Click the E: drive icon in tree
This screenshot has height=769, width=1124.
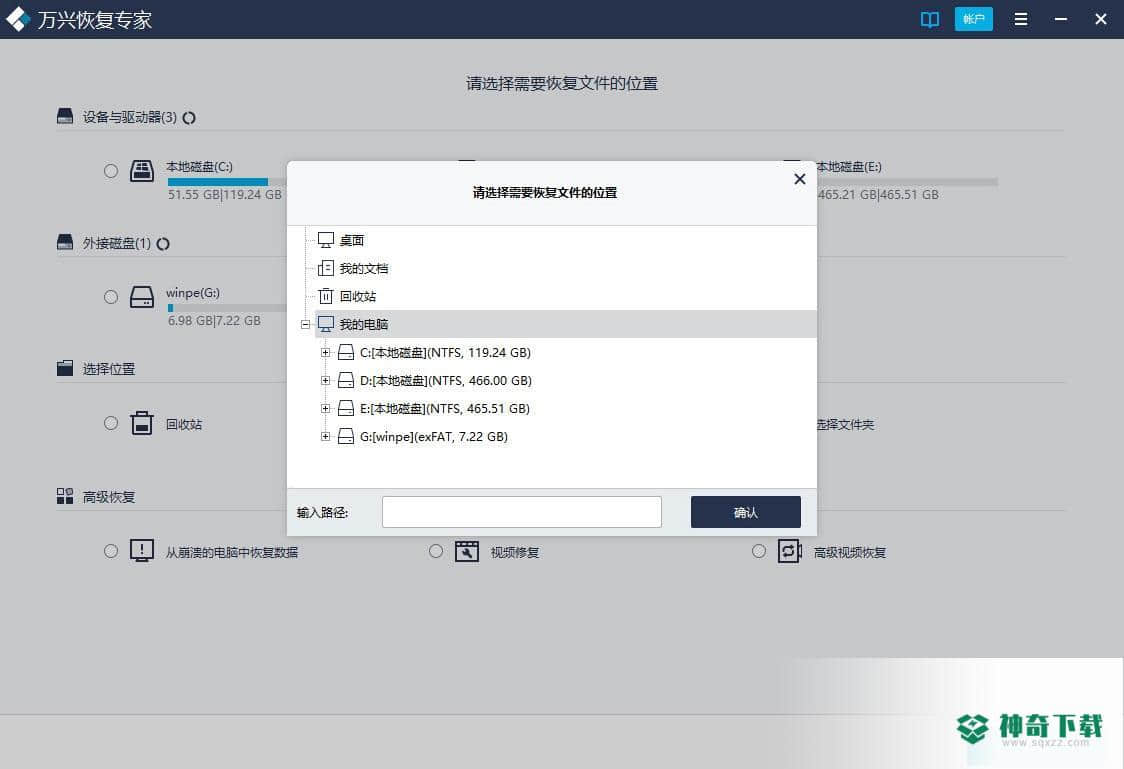(346, 408)
